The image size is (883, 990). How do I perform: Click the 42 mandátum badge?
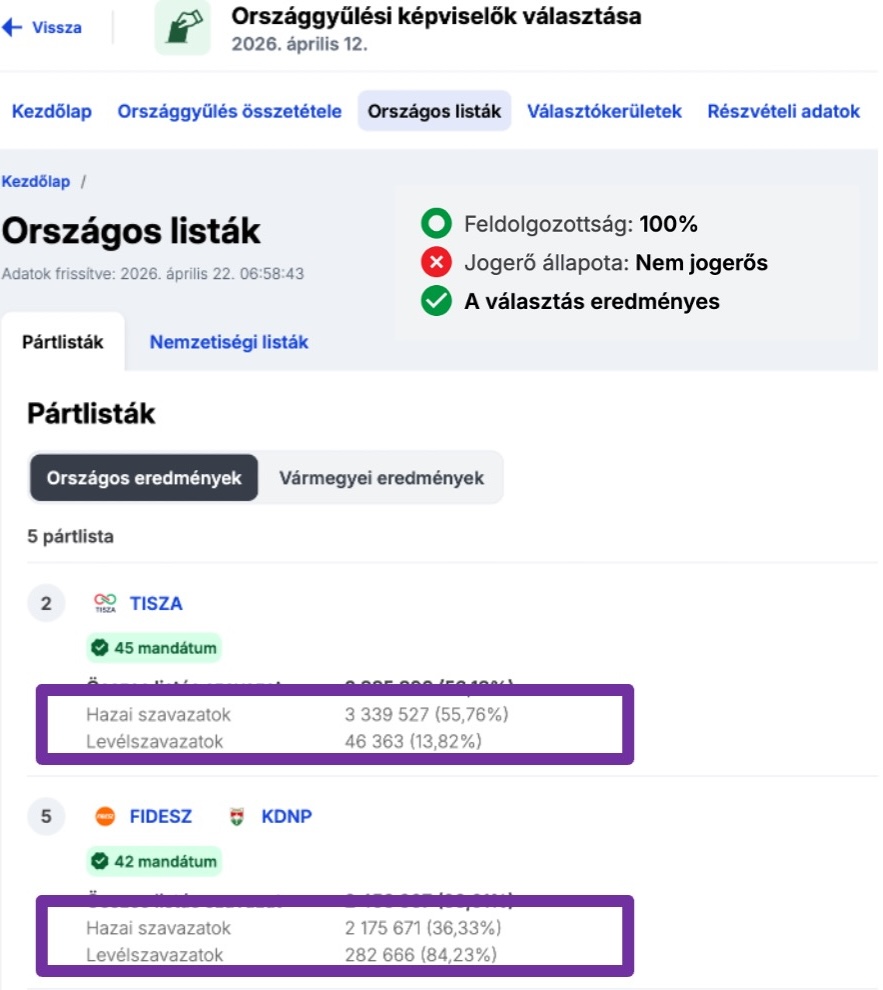(153, 860)
